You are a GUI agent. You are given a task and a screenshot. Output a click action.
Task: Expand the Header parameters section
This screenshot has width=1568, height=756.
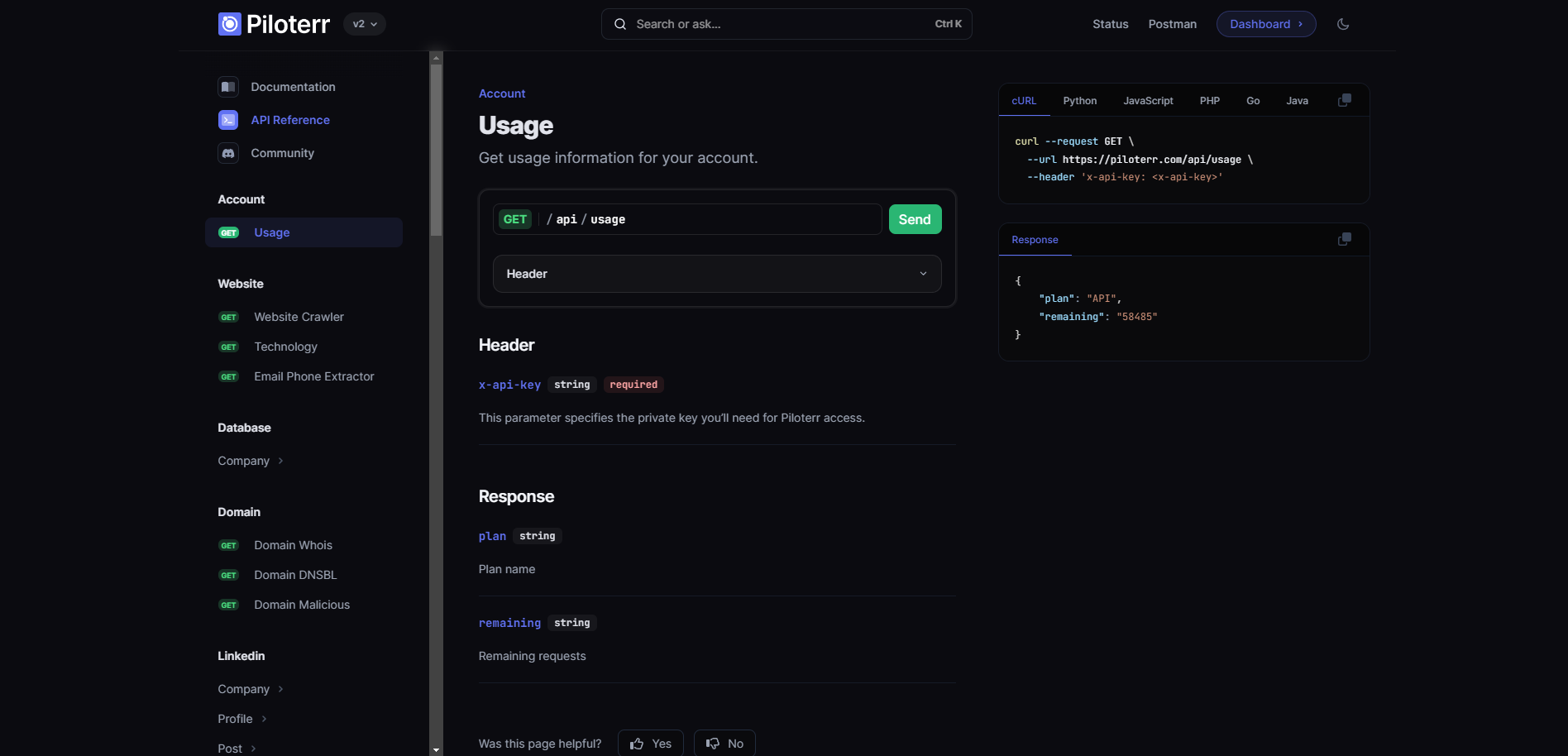716,273
